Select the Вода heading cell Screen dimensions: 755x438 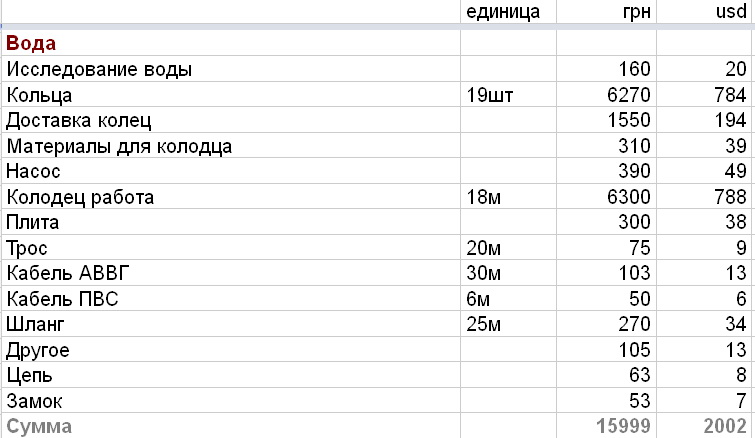click(231, 43)
